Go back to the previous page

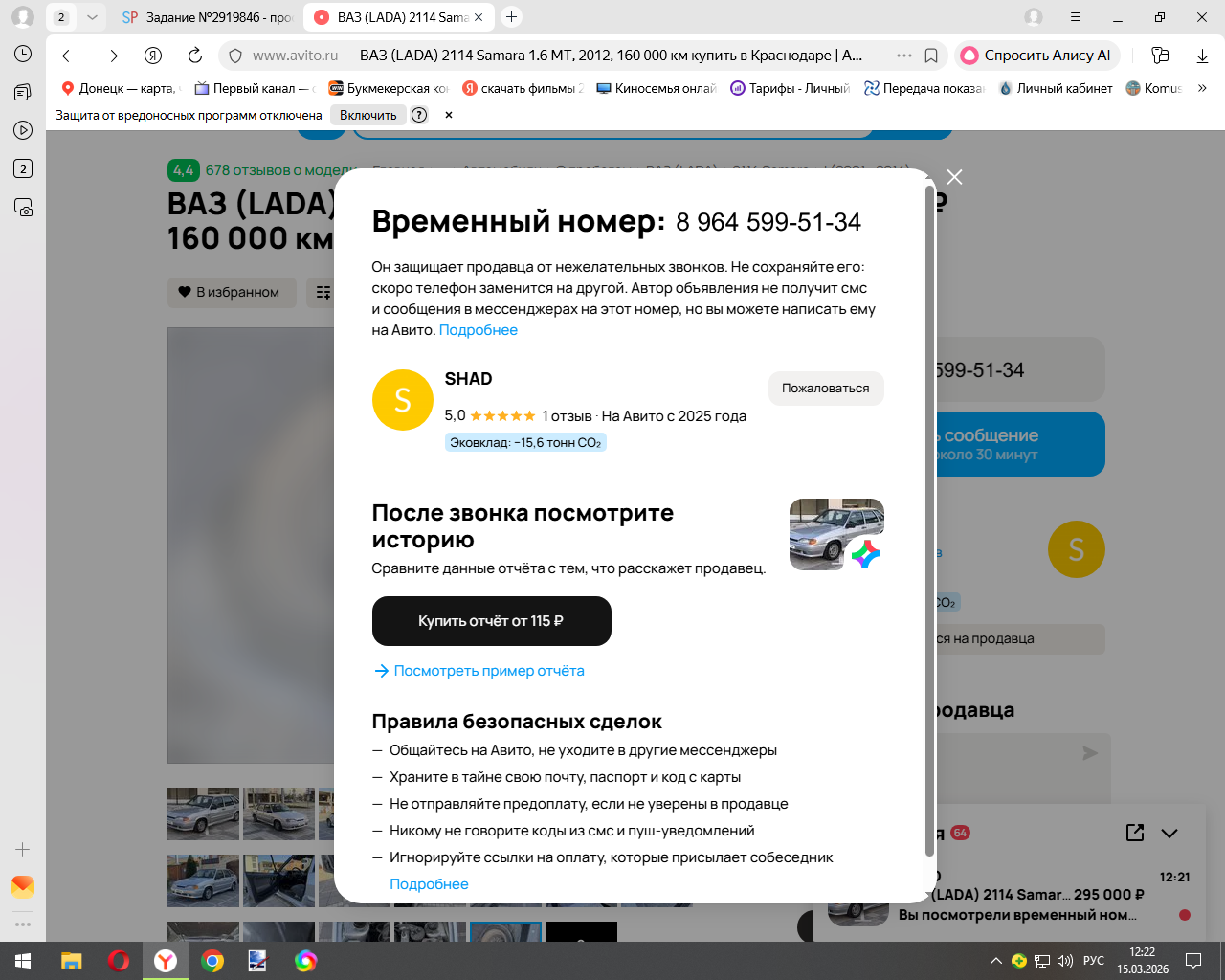pyautogui.click(x=69, y=56)
